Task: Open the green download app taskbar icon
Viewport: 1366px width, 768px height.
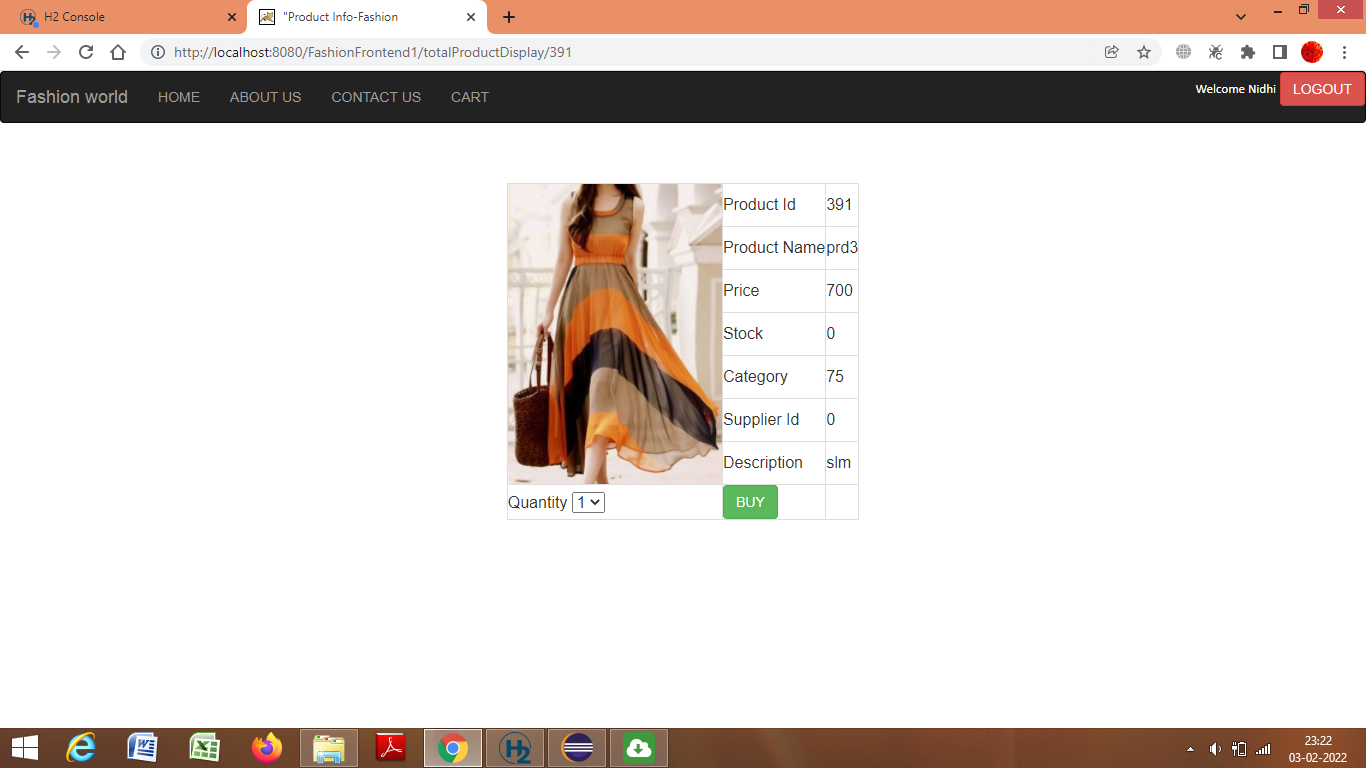Action: pyautogui.click(x=639, y=748)
